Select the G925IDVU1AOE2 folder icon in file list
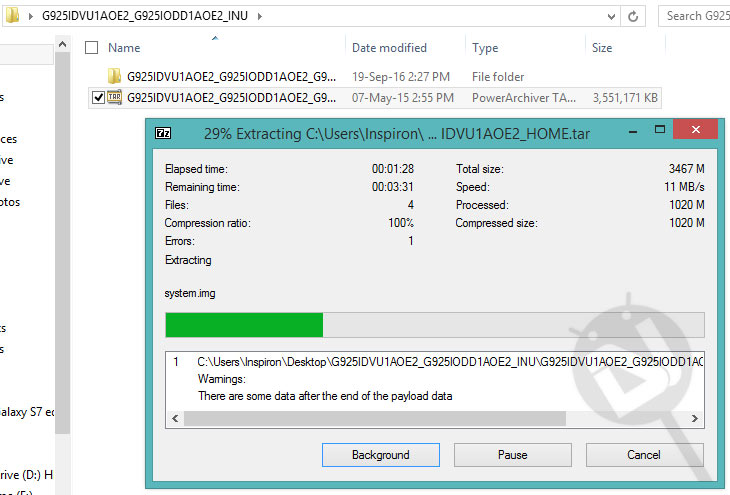Screen dimensions: 730x495 114,76
